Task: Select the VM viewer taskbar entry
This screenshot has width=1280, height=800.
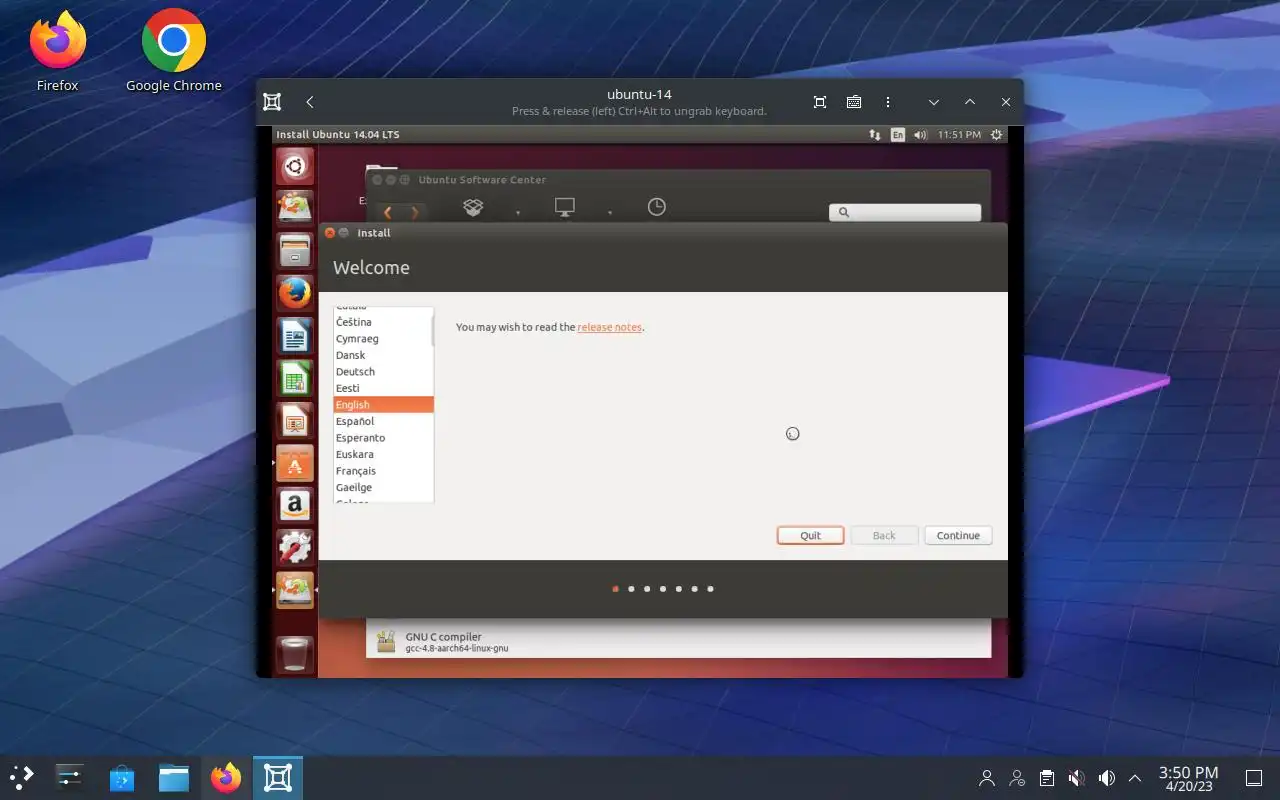Action: [277, 778]
